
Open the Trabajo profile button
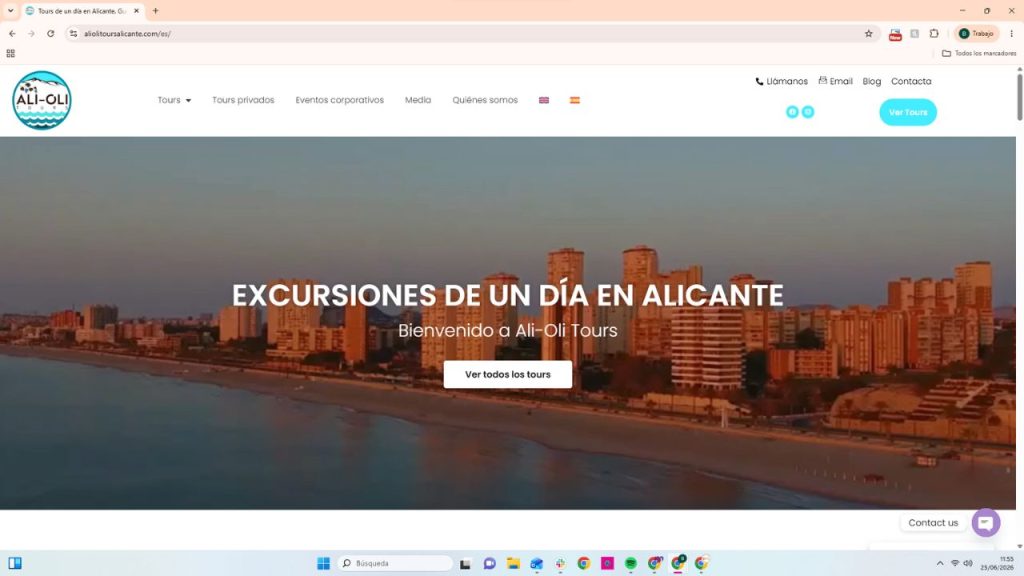977,33
